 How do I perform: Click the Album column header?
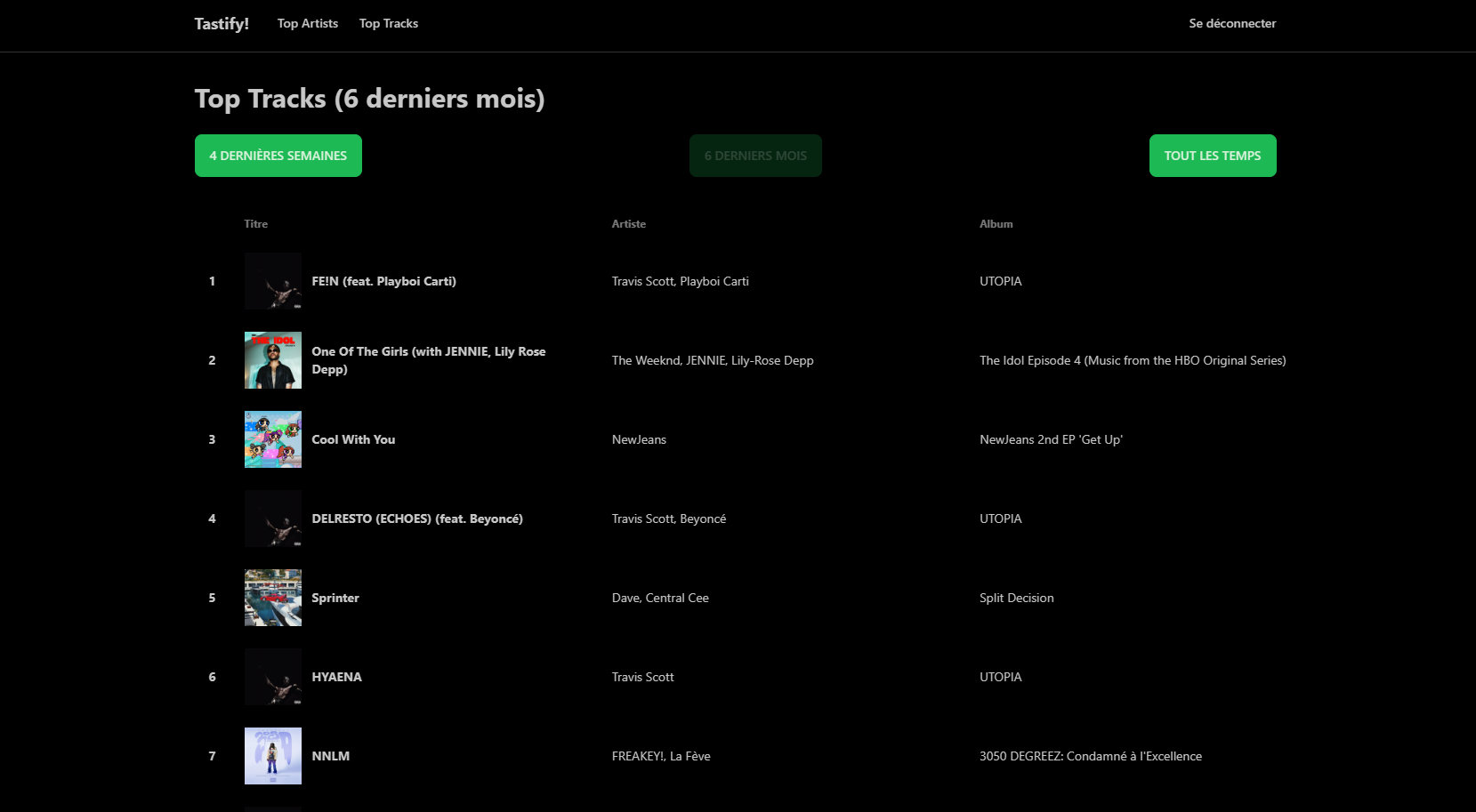[996, 224]
